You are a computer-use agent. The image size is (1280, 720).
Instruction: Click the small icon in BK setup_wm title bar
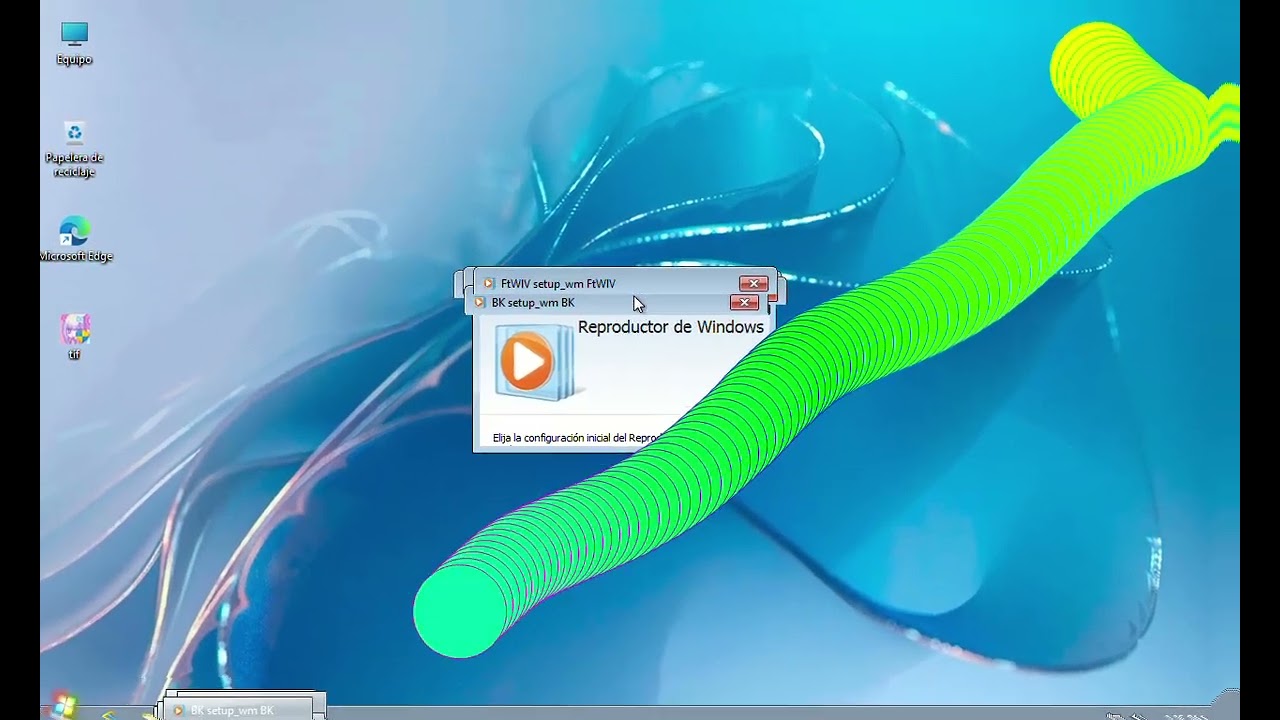pos(480,302)
